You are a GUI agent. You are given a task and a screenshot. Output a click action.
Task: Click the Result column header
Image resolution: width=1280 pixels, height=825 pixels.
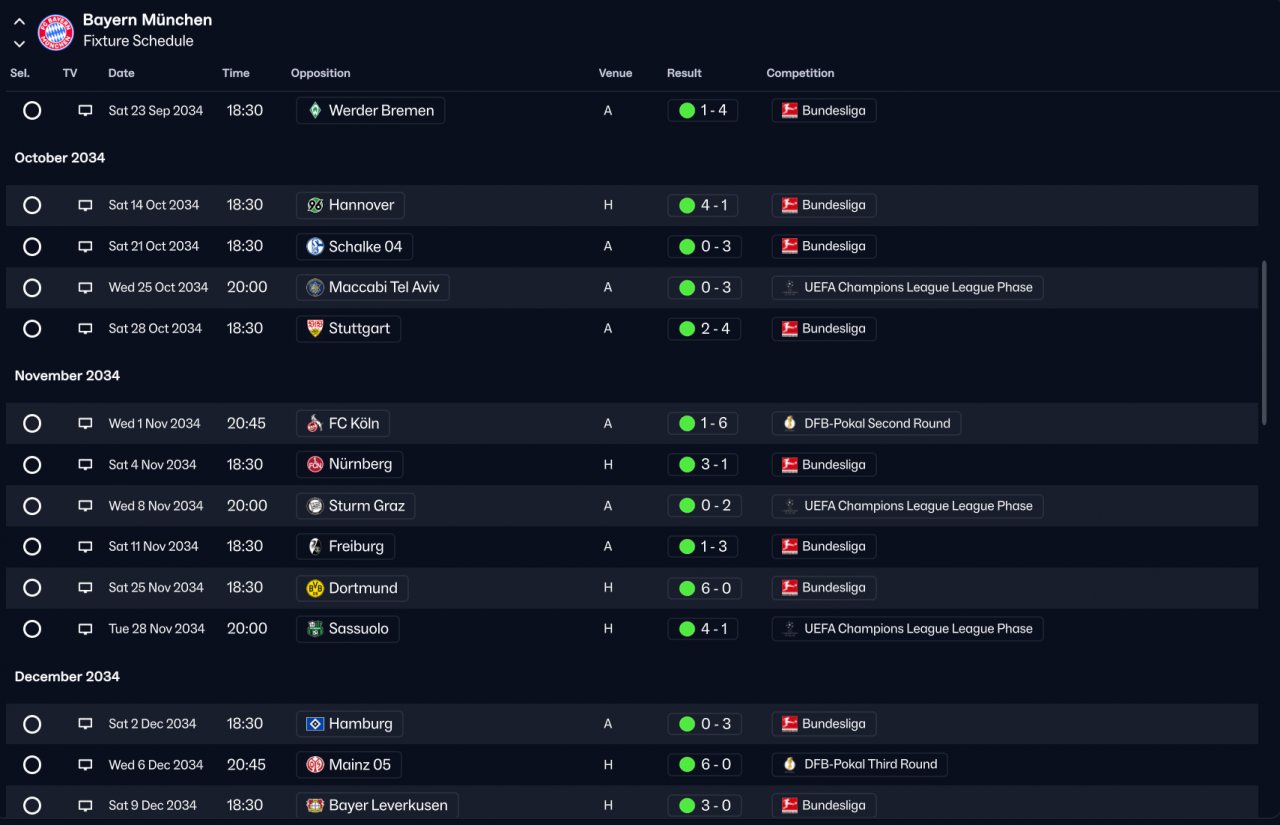point(684,73)
